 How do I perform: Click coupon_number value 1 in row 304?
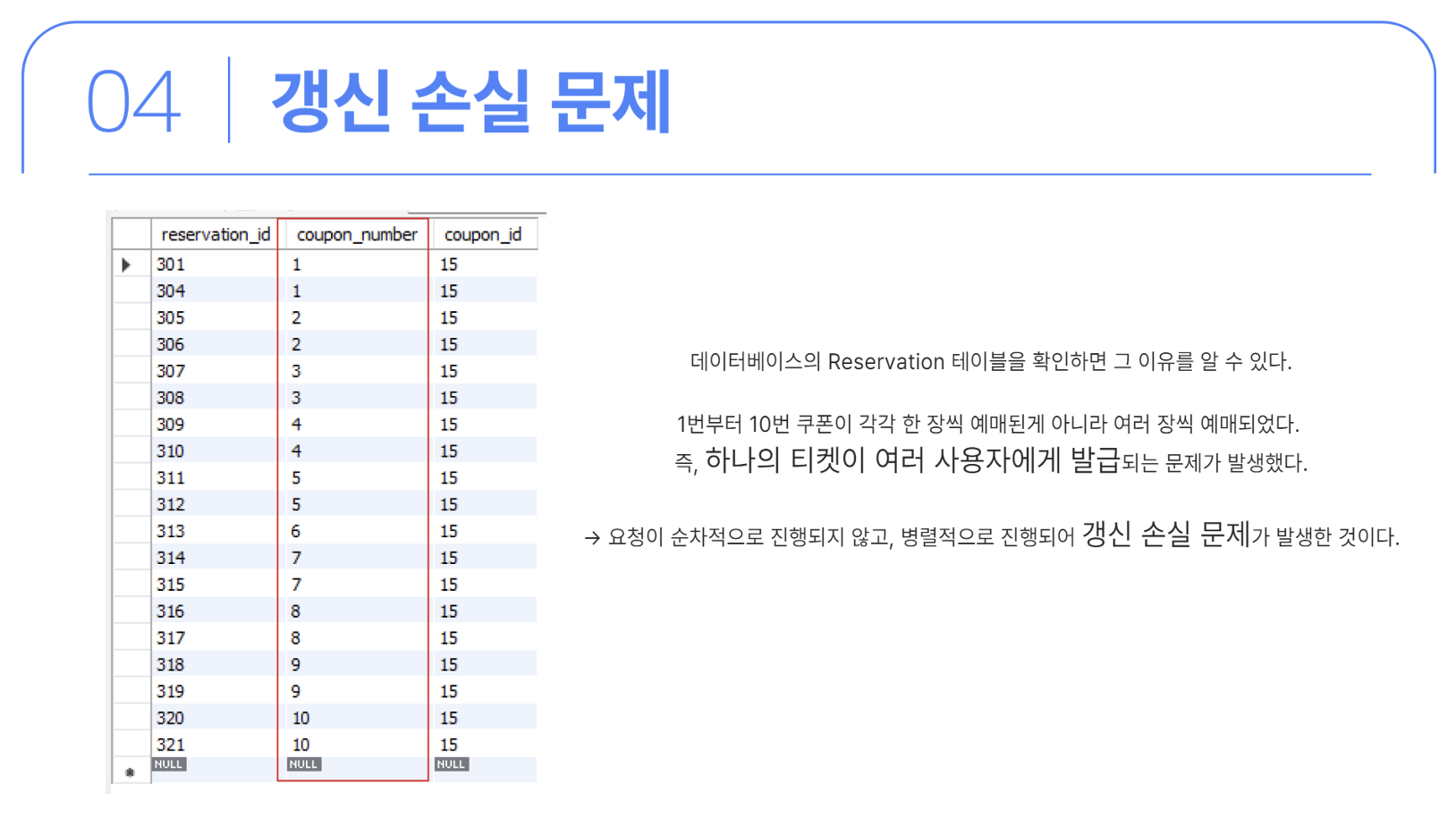point(296,291)
